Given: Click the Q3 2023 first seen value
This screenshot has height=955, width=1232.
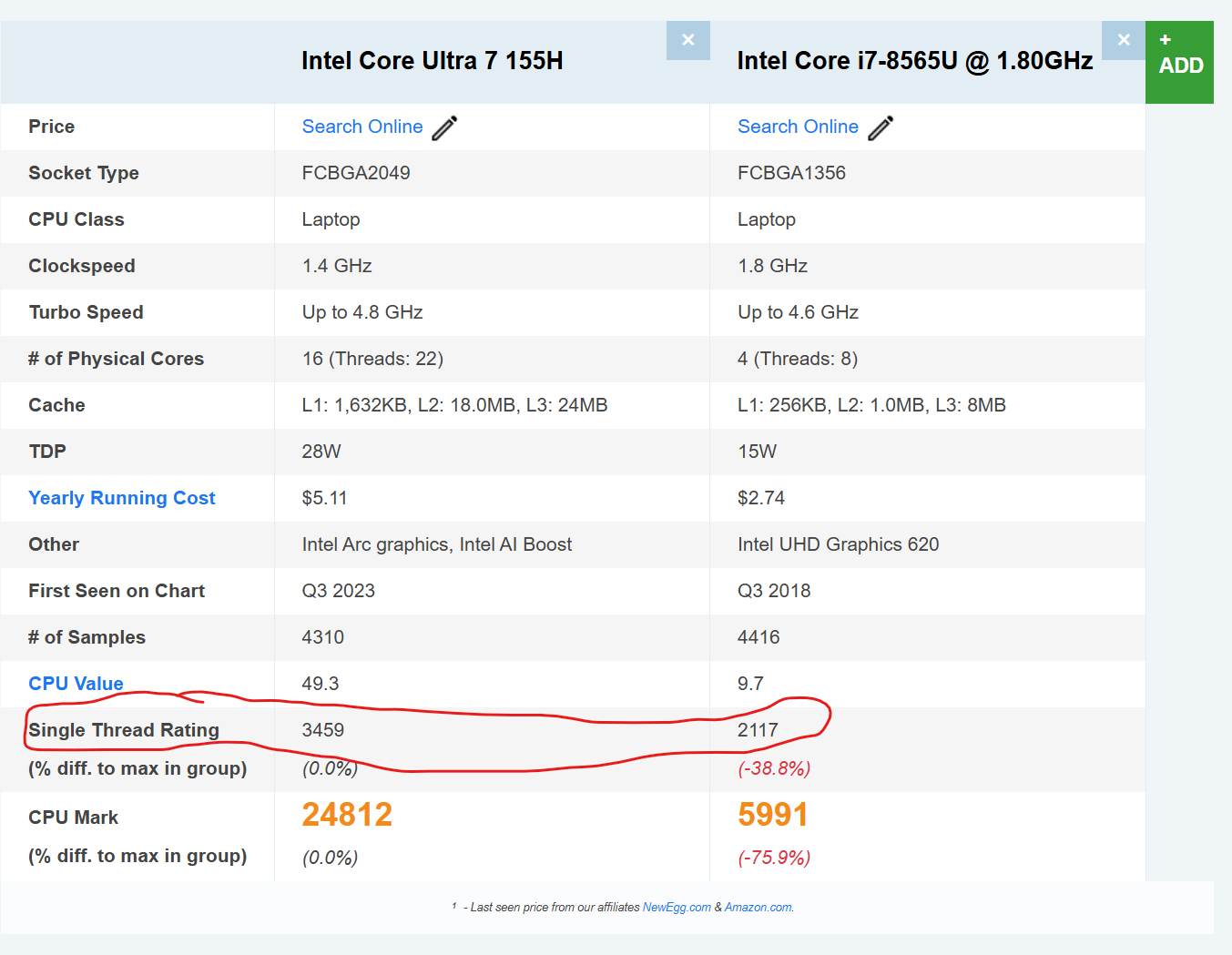Looking at the screenshot, I should 339,591.
